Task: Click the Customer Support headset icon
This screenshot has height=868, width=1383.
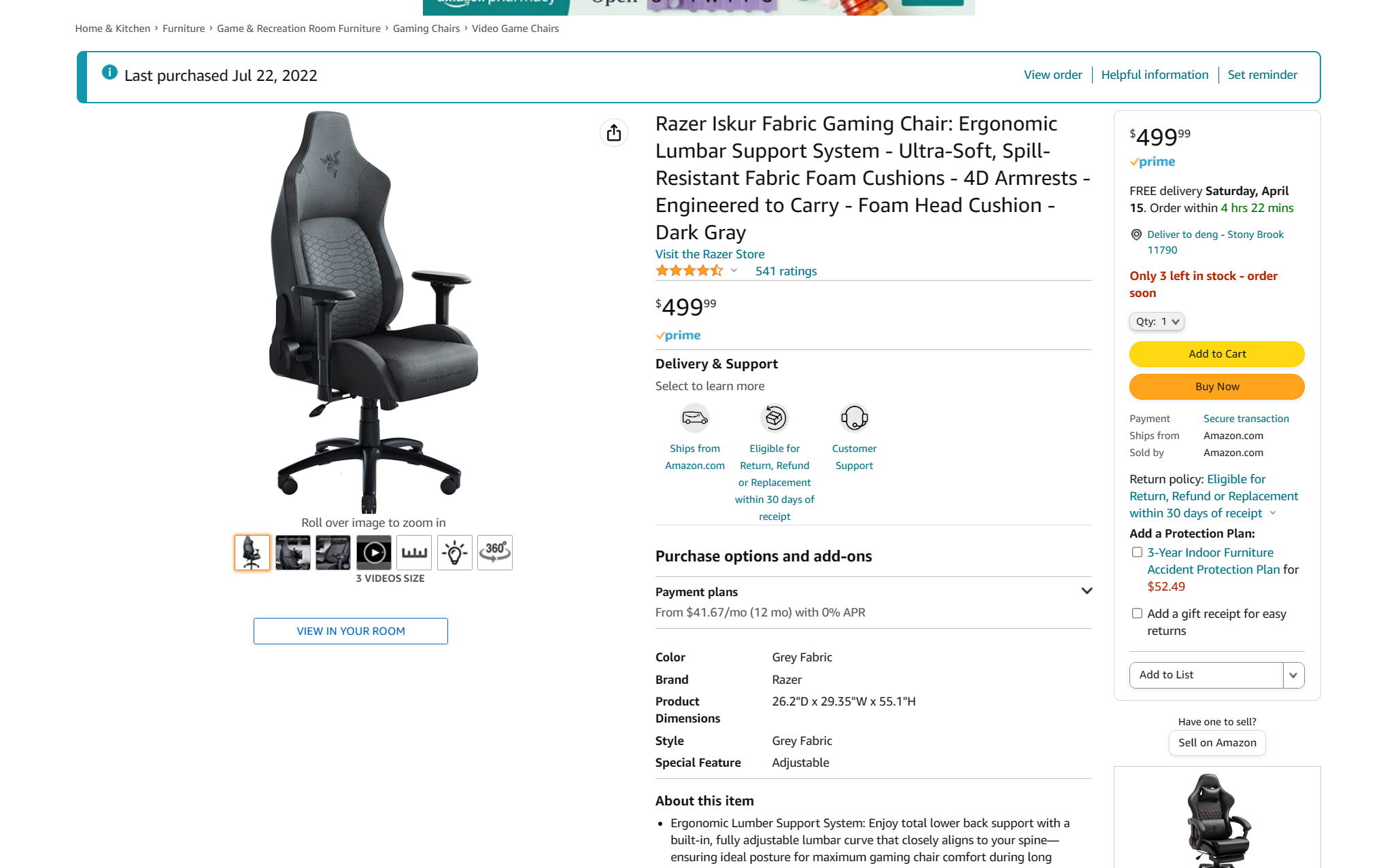Action: [854, 418]
